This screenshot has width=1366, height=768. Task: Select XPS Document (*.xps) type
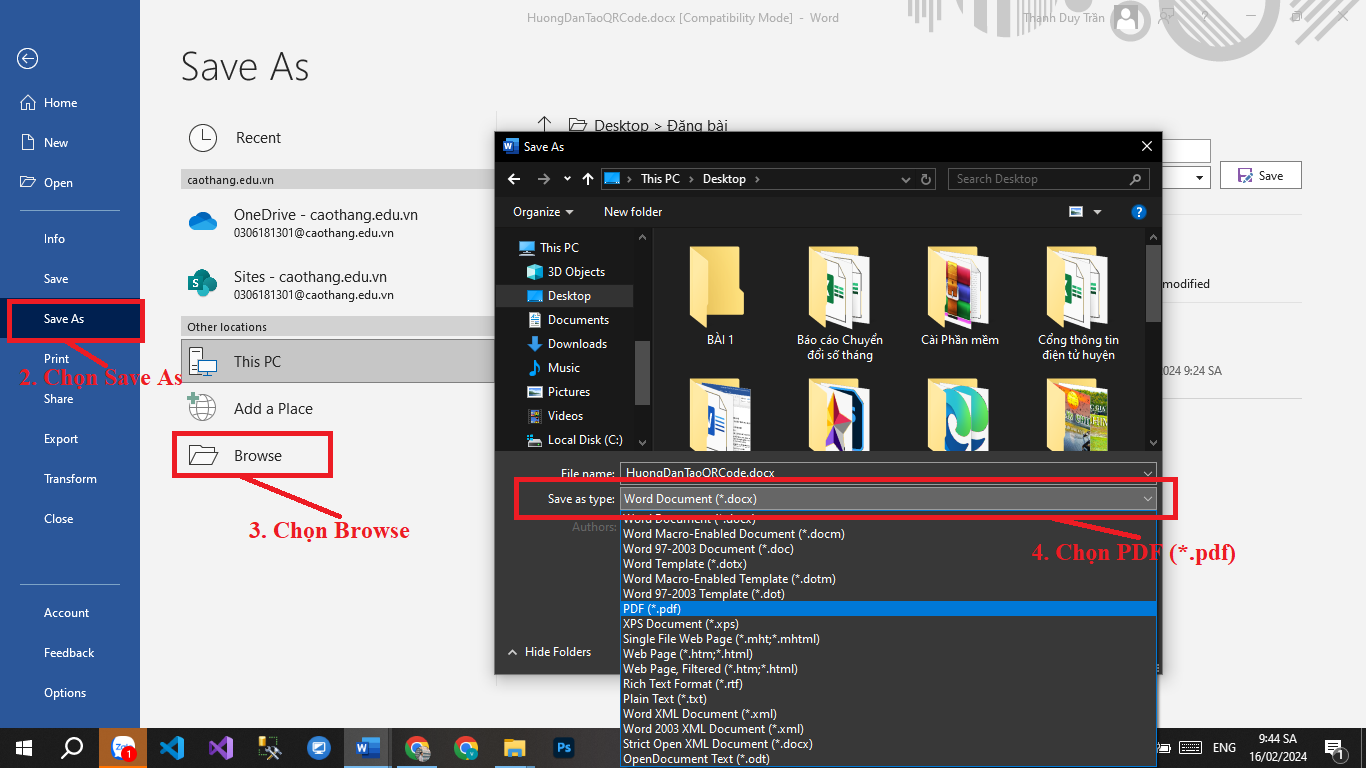coord(888,624)
